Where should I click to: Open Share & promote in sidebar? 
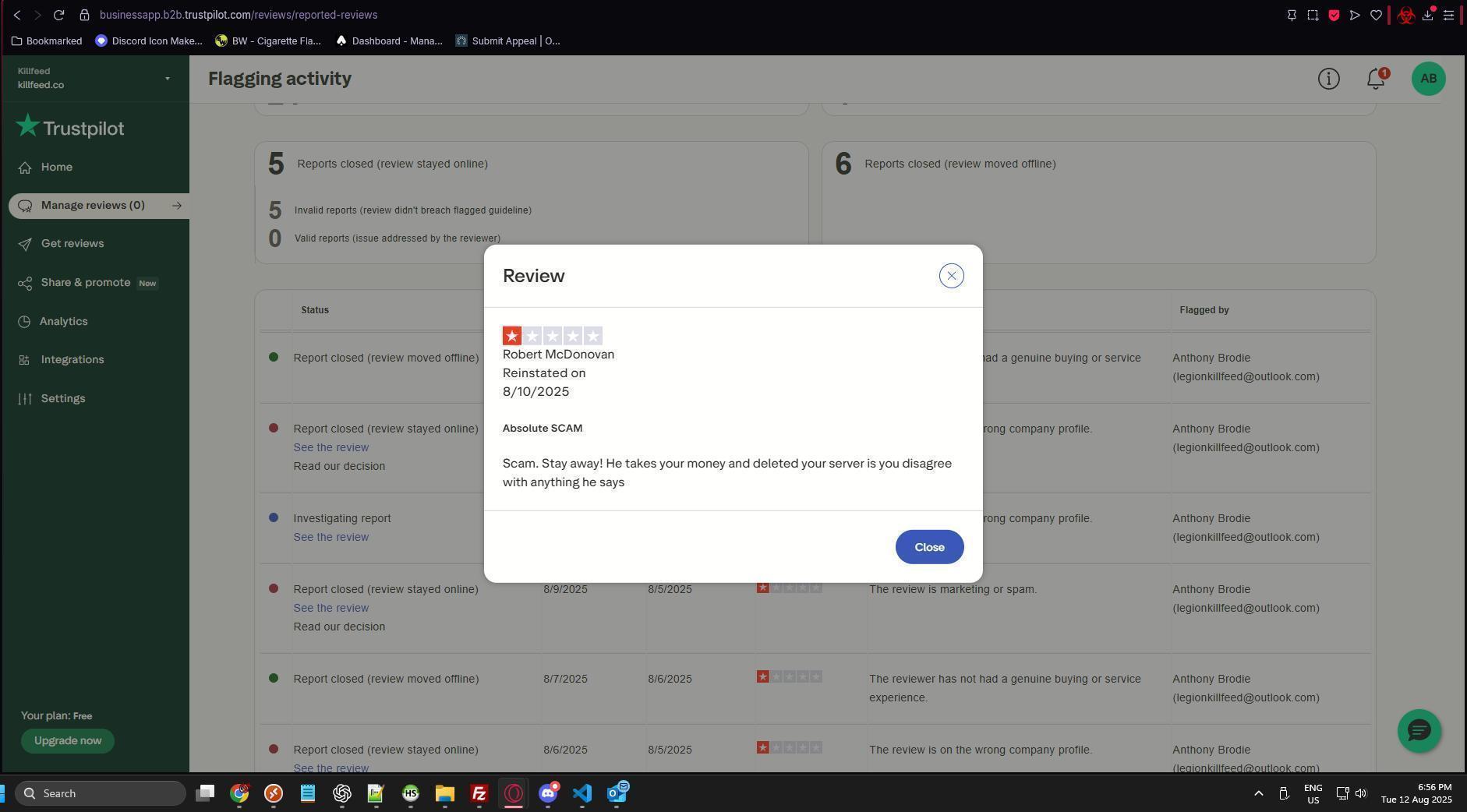pos(86,283)
